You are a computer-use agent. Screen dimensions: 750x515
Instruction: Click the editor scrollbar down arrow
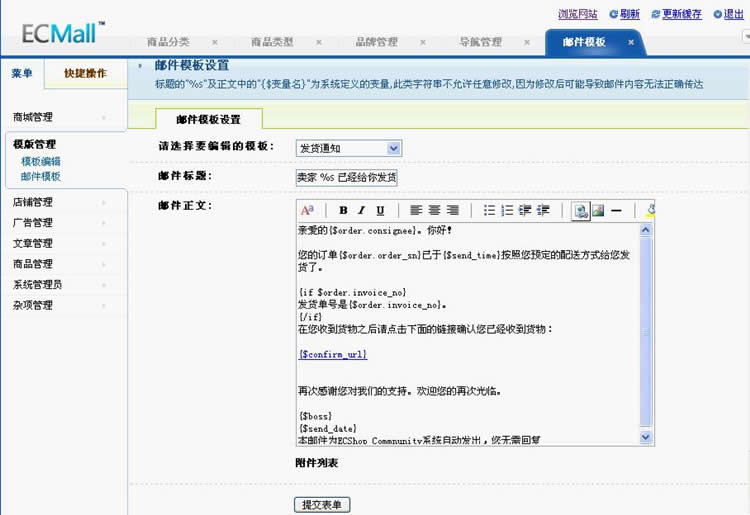pos(646,437)
